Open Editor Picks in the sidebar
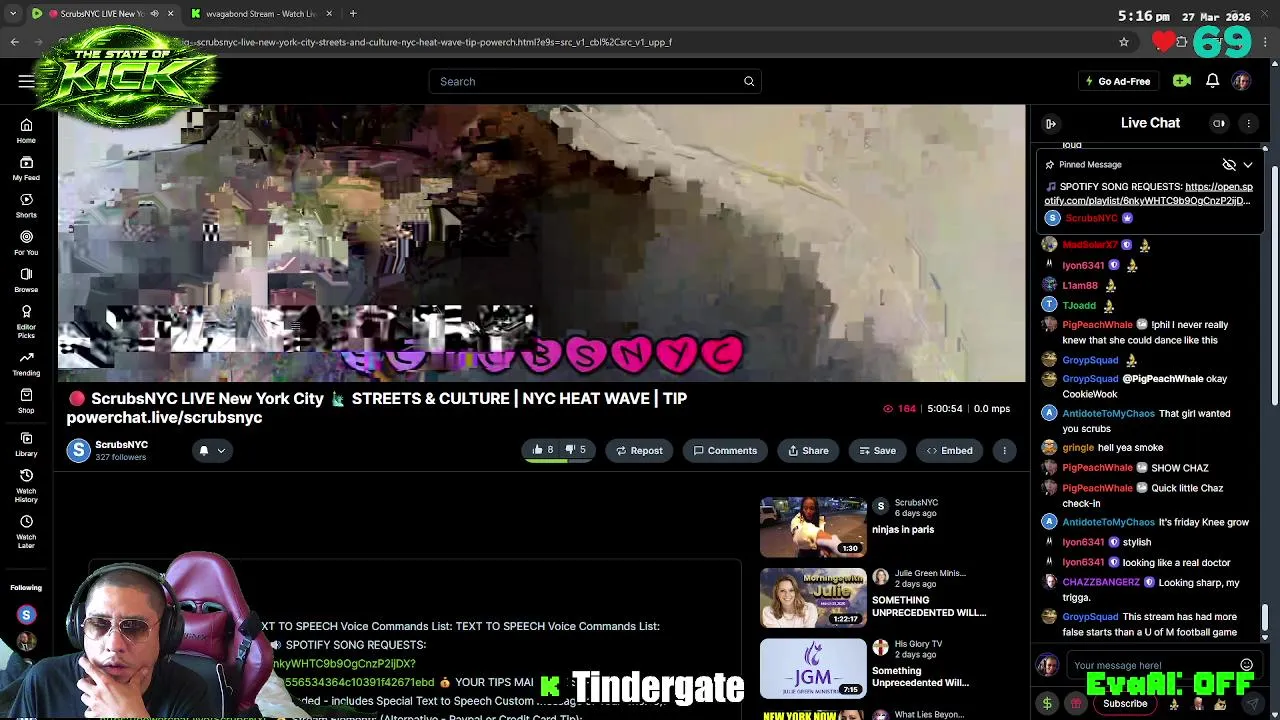This screenshot has width=1280, height=720. [x=26, y=321]
